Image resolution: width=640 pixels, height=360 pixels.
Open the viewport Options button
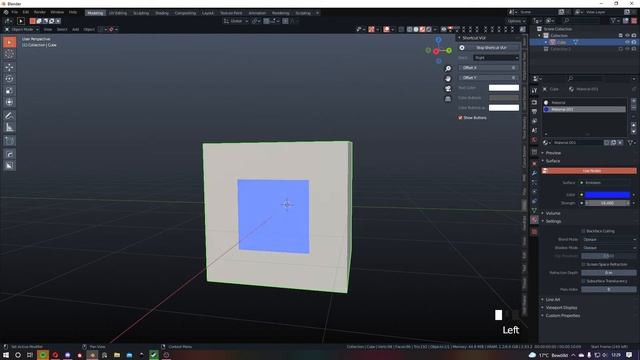[x=516, y=21]
